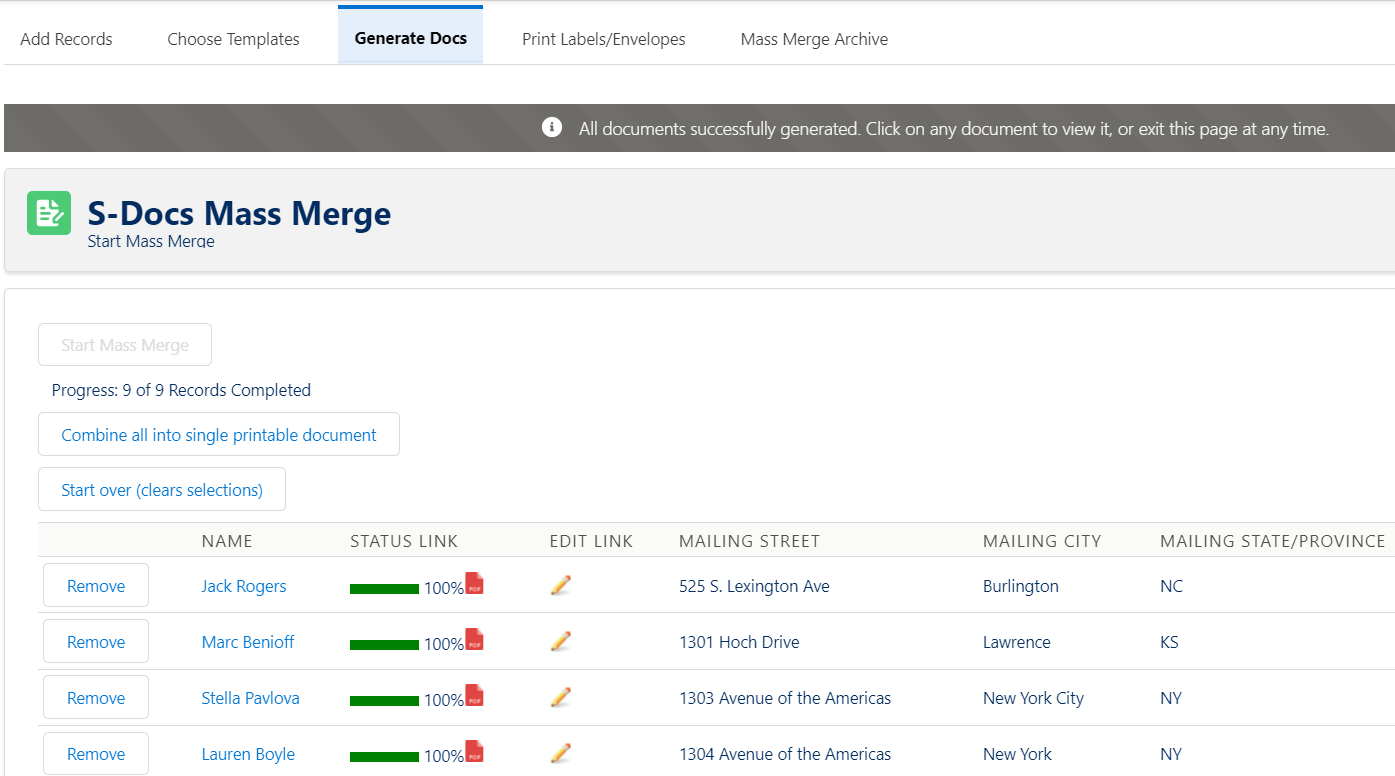This screenshot has width=1395, height=776.
Task: Click the address 525 S. Lexington Ave
Action: point(754,586)
